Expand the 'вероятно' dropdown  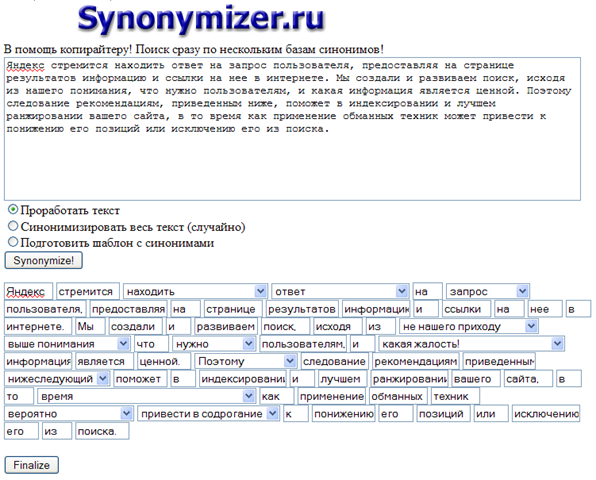69,413
